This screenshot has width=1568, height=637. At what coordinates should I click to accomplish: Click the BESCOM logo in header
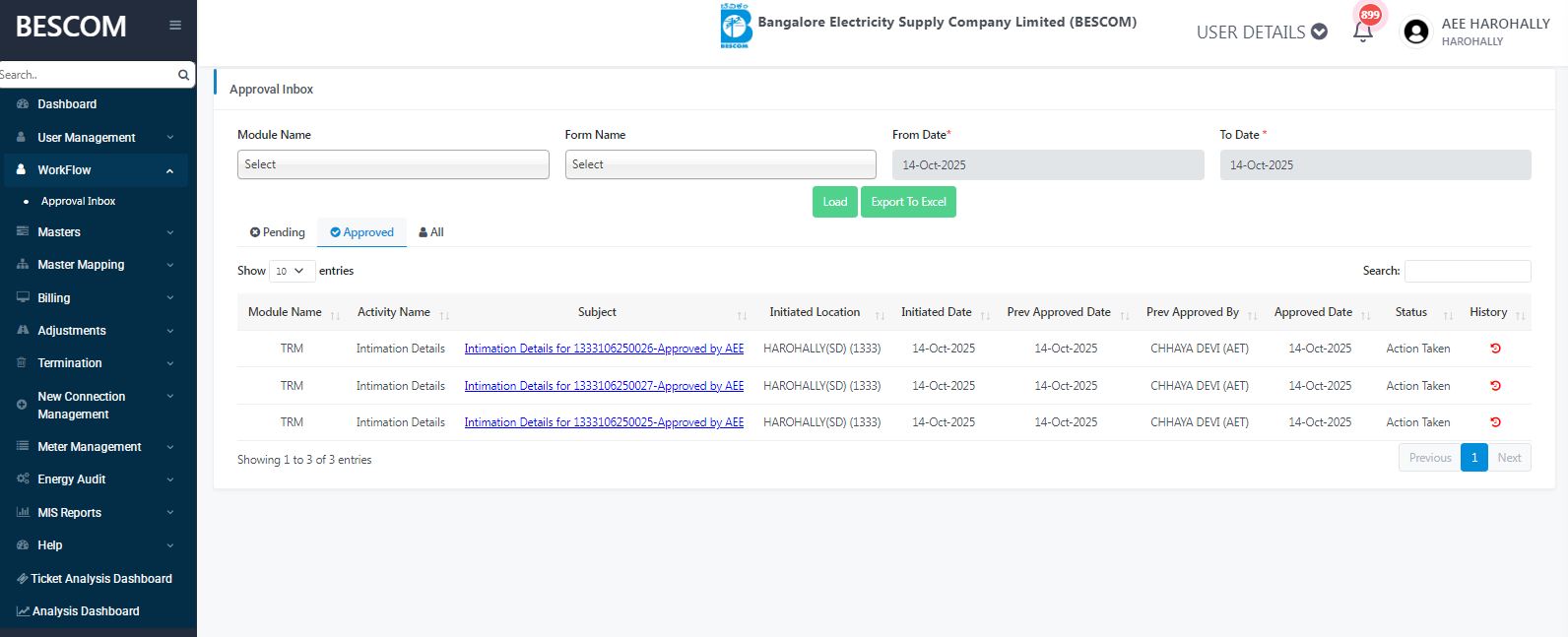coord(735,26)
